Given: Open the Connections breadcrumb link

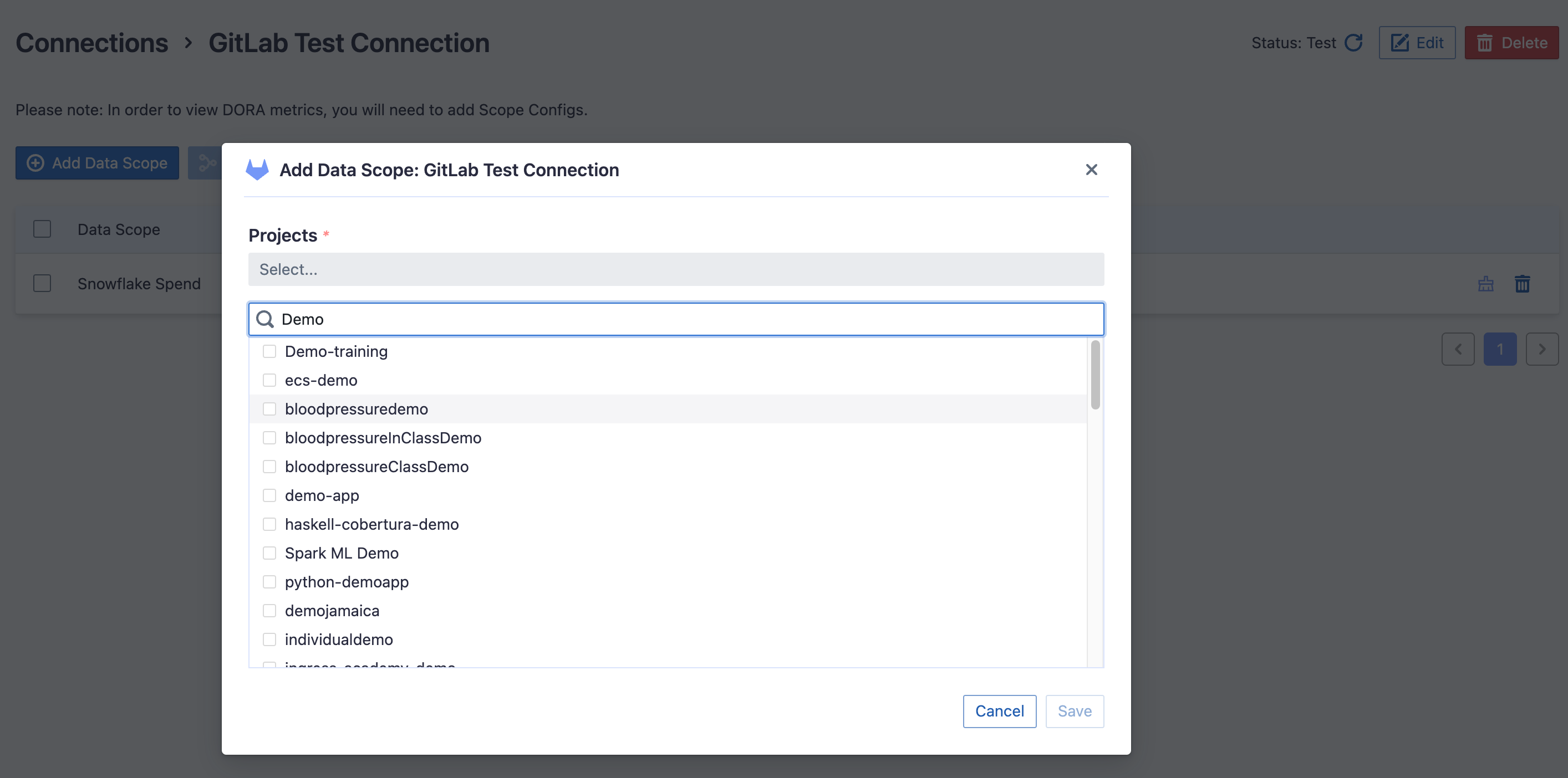Looking at the screenshot, I should coord(91,43).
